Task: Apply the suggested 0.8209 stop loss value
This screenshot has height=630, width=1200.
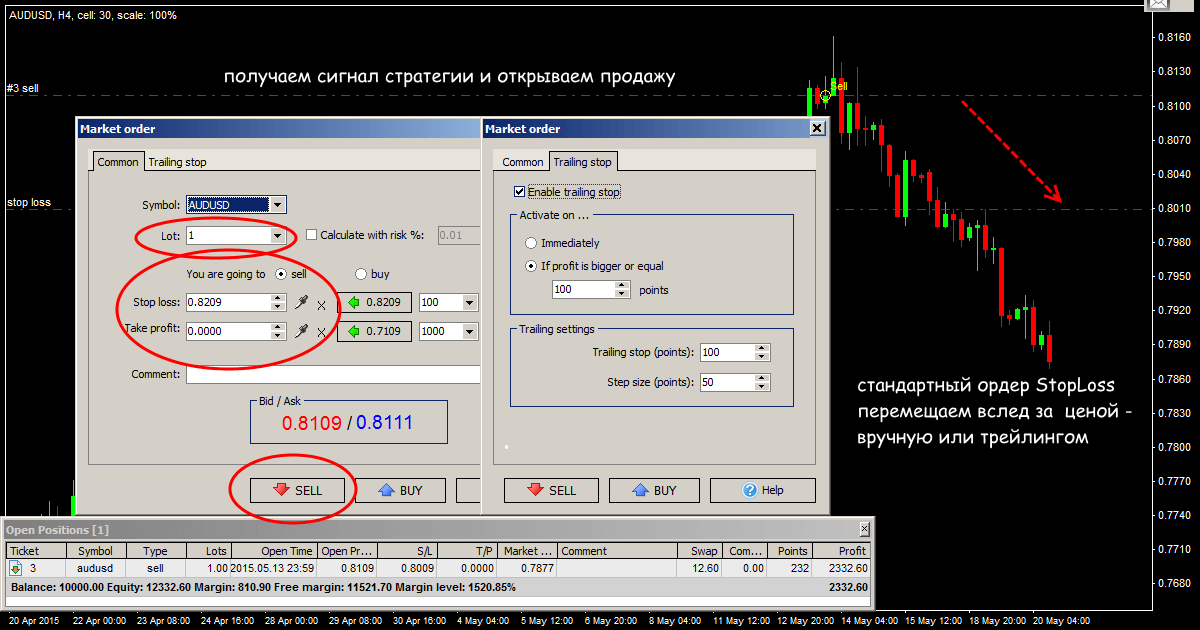Action: tap(374, 303)
